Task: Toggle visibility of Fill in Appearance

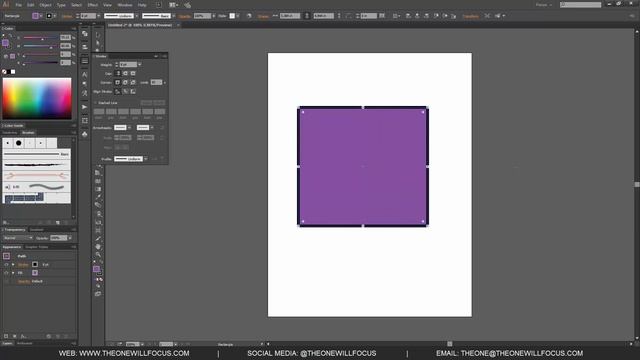Action: click(6, 273)
